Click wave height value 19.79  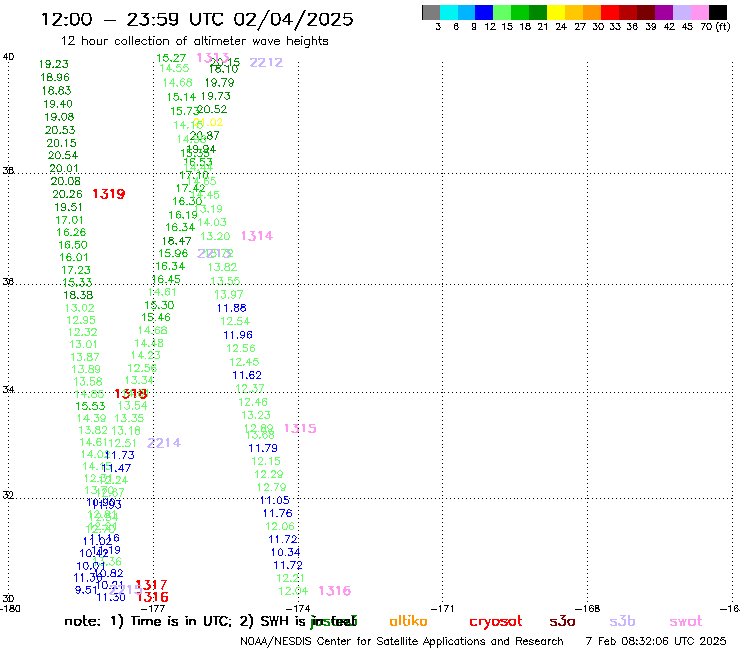(x=219, y=83)
